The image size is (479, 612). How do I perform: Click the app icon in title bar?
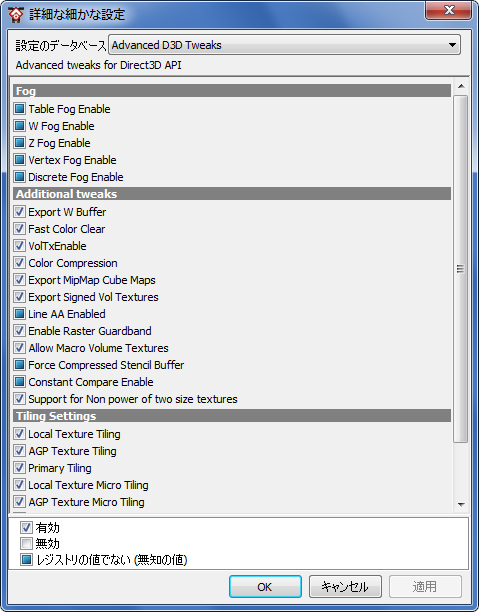point(16,14)
